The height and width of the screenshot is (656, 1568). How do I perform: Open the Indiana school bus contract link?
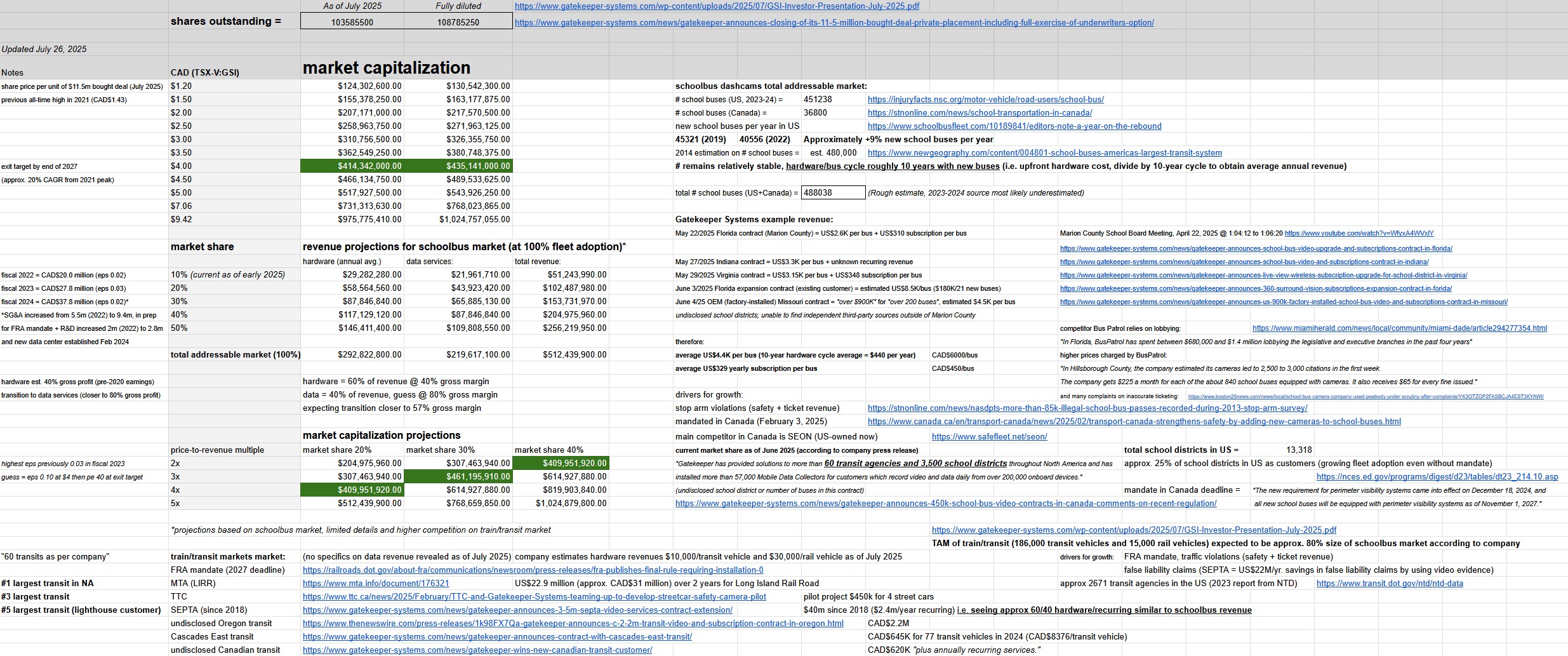click(x=1244, y=262)
